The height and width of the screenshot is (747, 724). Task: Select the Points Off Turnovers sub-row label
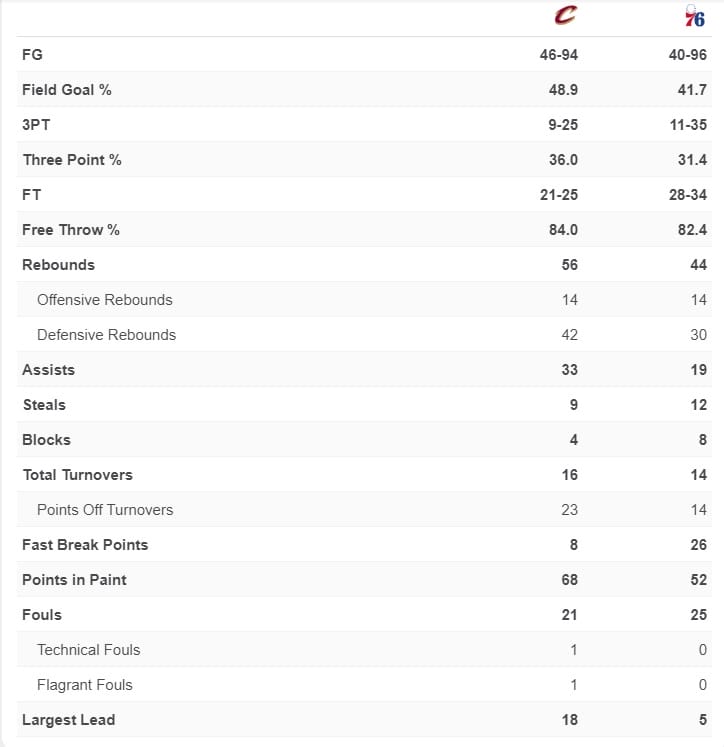point(105,510)
